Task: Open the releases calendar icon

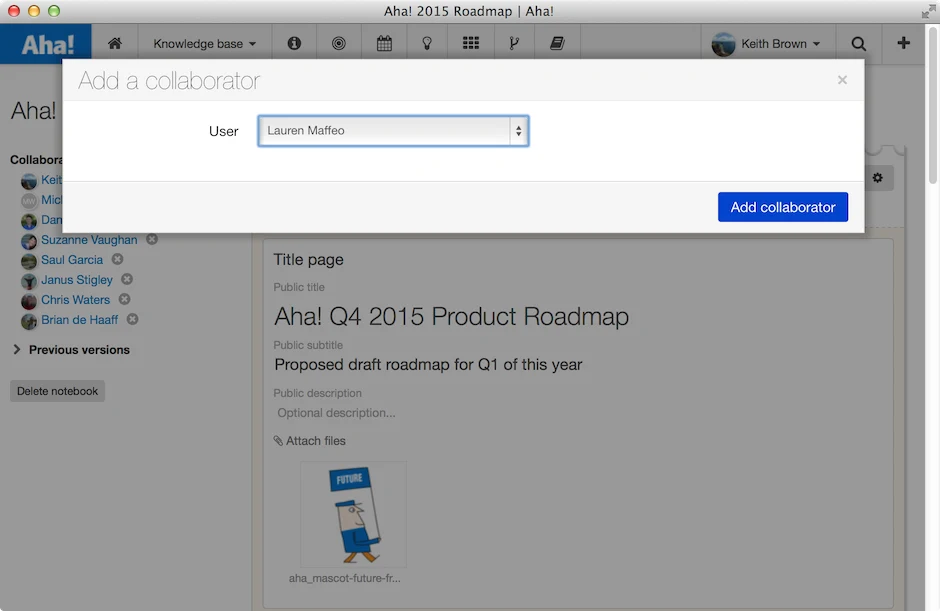Action: point(384,43)
